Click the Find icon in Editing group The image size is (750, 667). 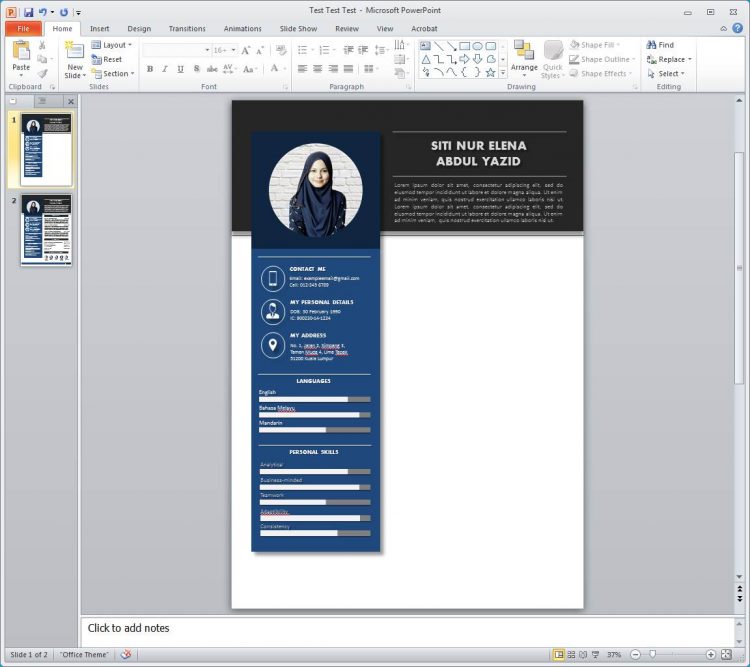[x=660, y=45]
